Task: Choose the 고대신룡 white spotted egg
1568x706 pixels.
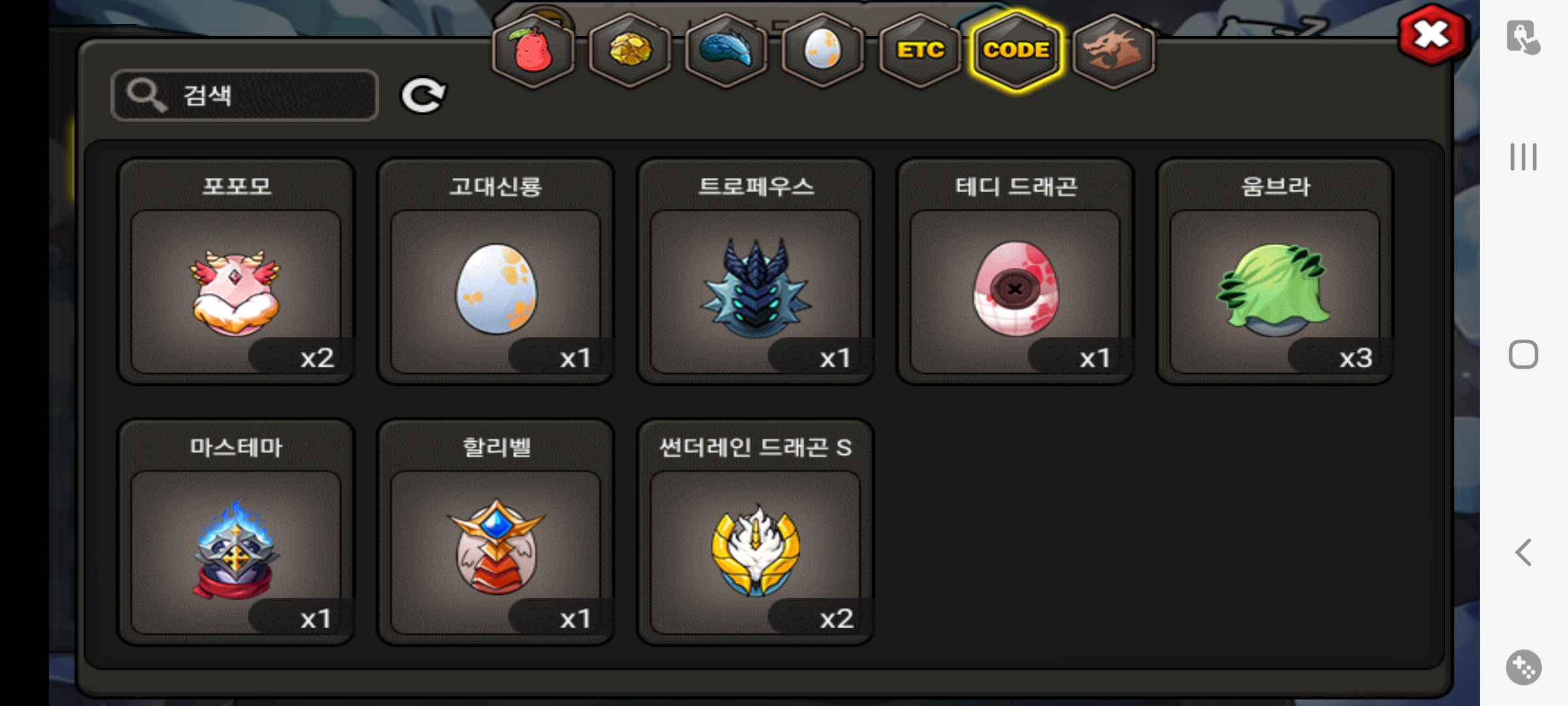Action: click(x=496, y=271)
